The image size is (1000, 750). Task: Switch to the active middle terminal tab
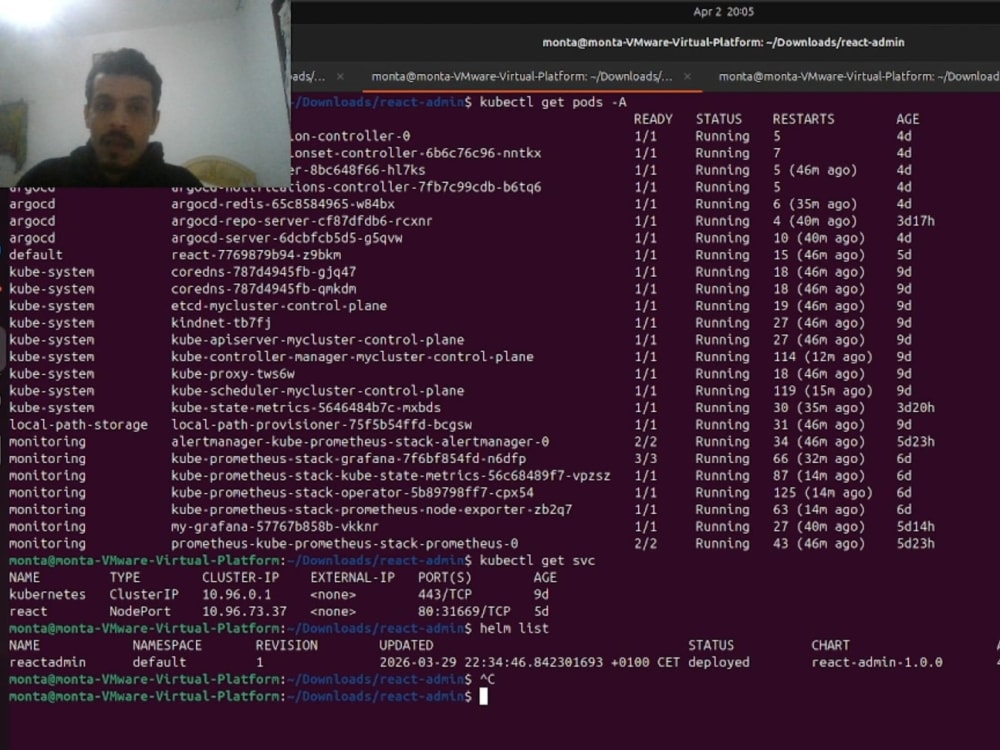point(522,77)
